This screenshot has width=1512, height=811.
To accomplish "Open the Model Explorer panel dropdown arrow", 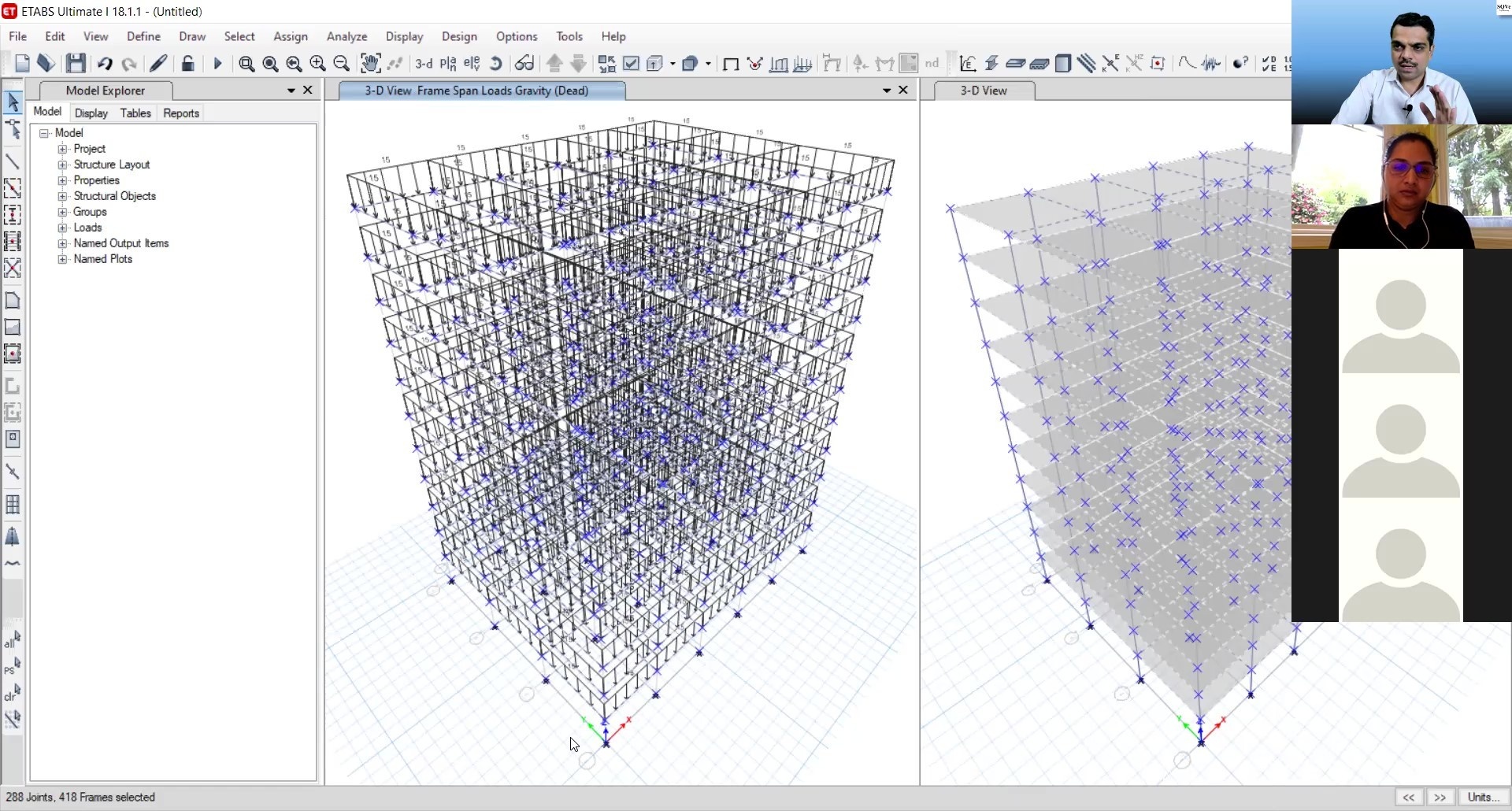I will click(291, 91).
